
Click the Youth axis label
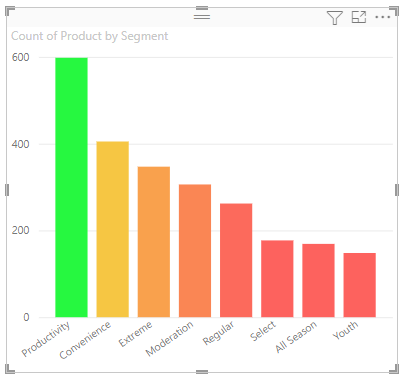click(x=346, y=330)
